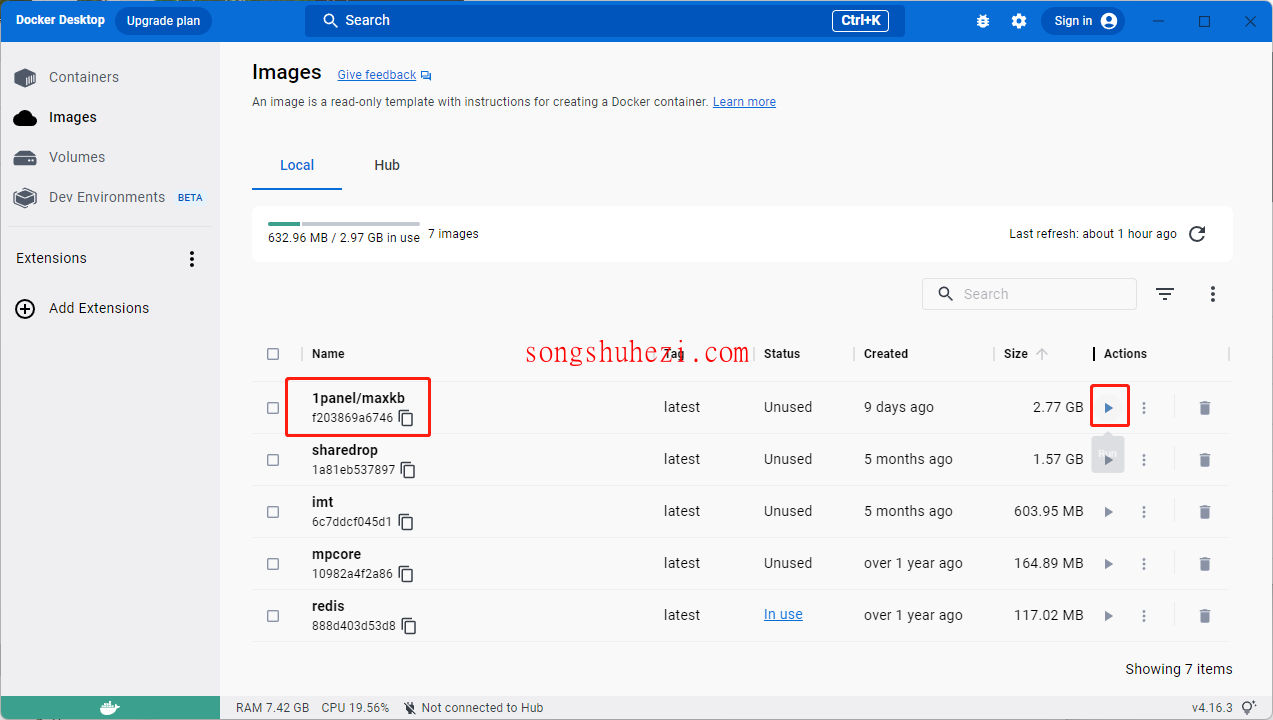
Task: Delete the 1panel/maxkb image
Action: (x=1205, y=408)
